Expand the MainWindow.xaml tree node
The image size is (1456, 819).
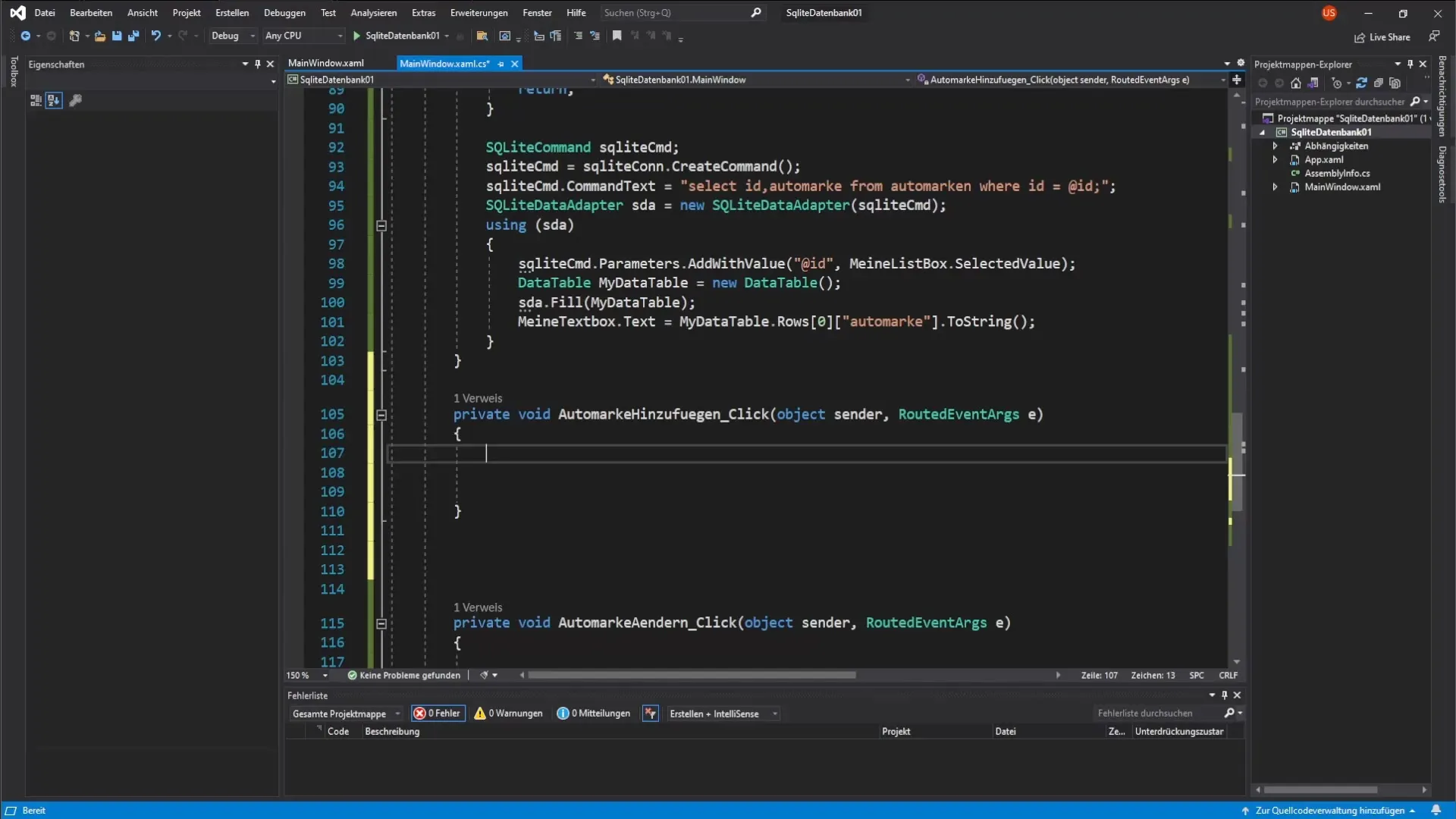pos(1275,187)
